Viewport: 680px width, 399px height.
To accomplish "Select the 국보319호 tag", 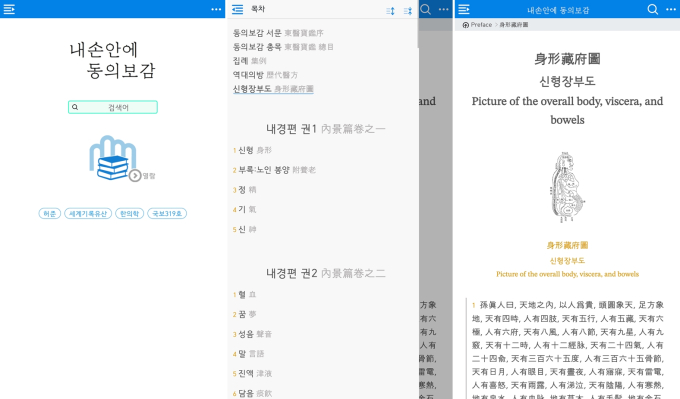I will pyautogui.click(x=167, y=213).
